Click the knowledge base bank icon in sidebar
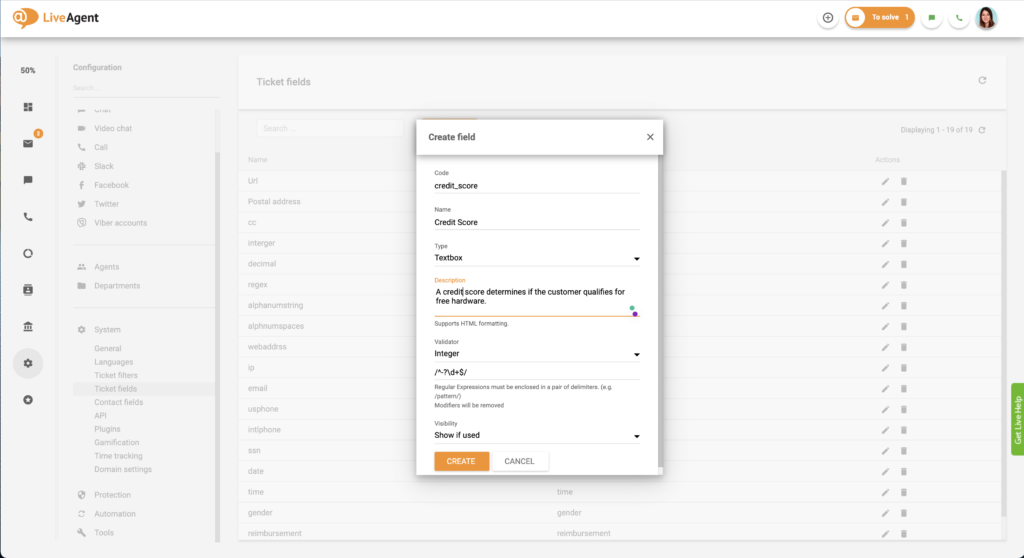The image size is (1024, 558). pyautogui.click(x=28, y=326)
